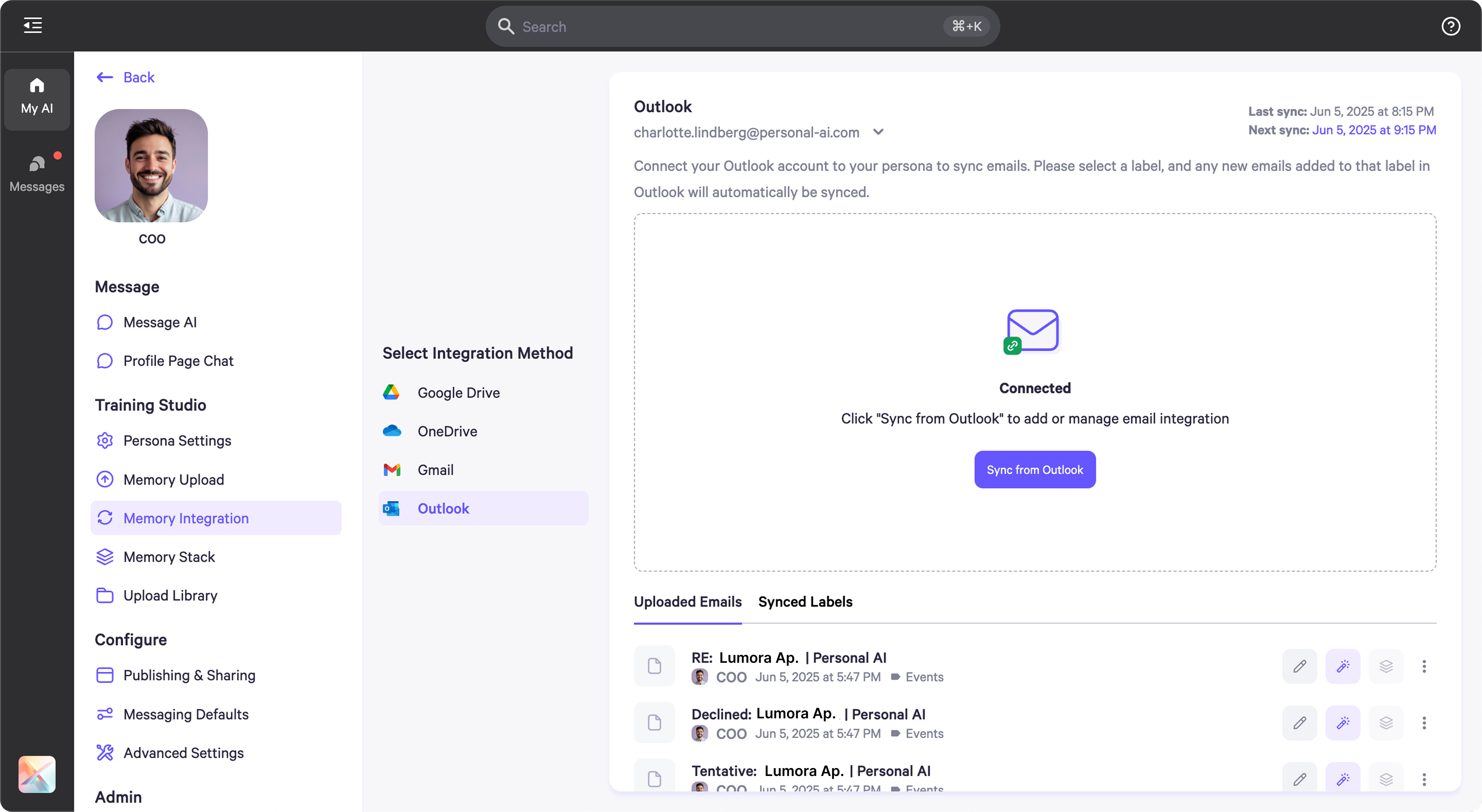The image size is (1482, 812).
Task: Open the Memory Upload section
Action: click(x=173, y=479)
